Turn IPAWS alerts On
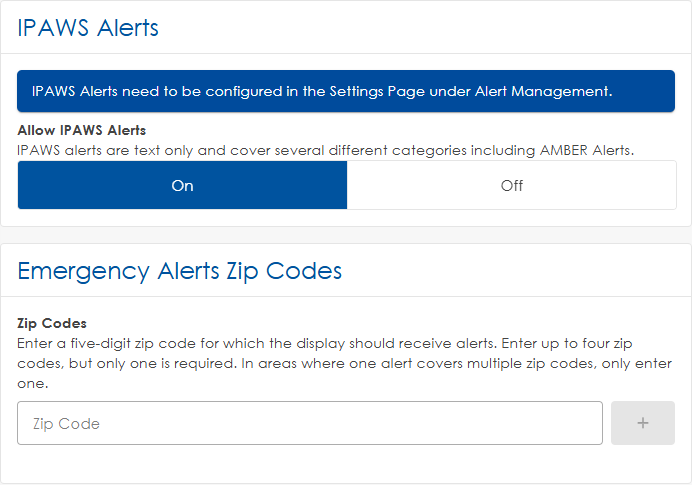This screenshot has height=485, width=692. coord(182,185)
